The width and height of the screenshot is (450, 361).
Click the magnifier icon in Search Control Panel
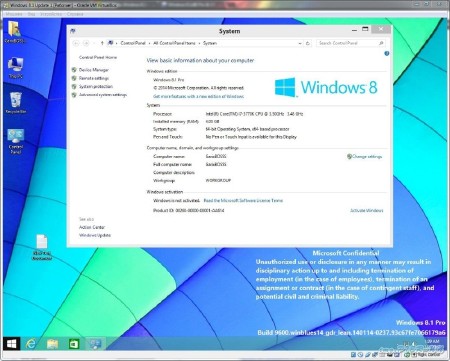[x=381, y=43]
